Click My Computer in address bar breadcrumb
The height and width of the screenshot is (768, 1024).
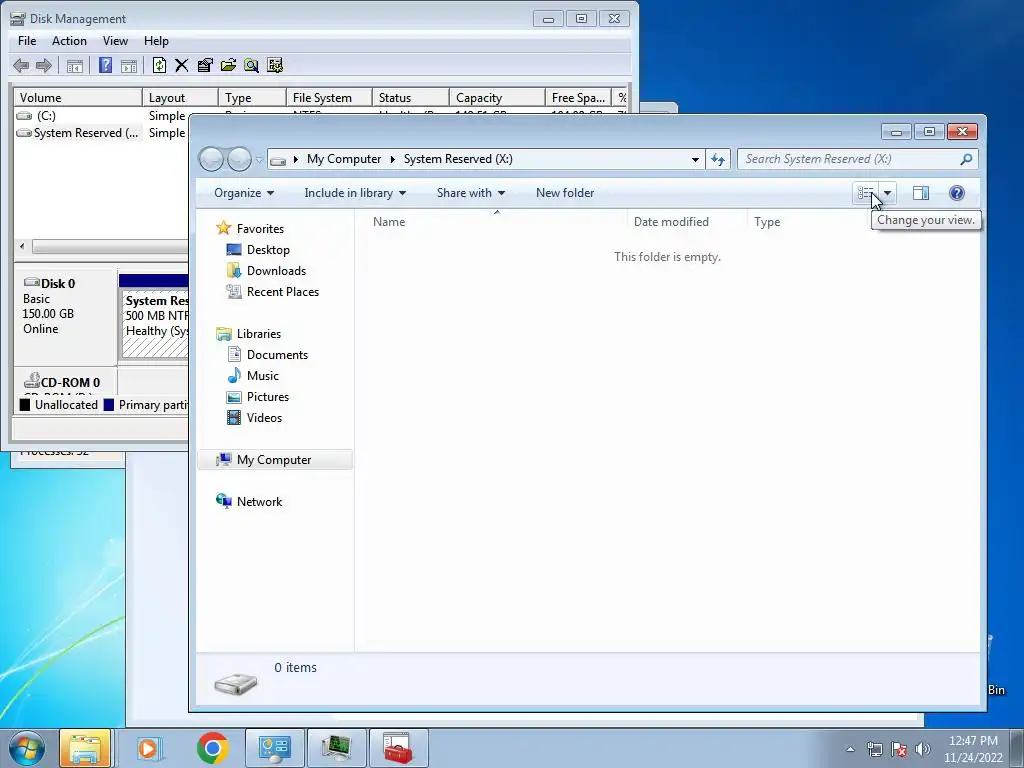click(344, 159)
